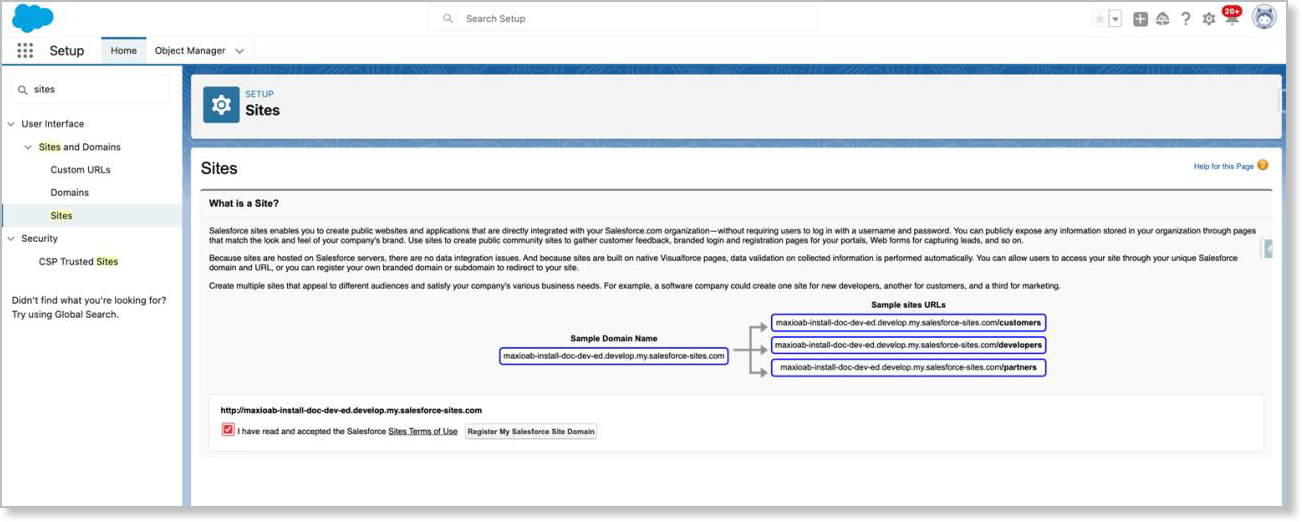
Task: Open Domains in setup tree
Action: (70, 193)
